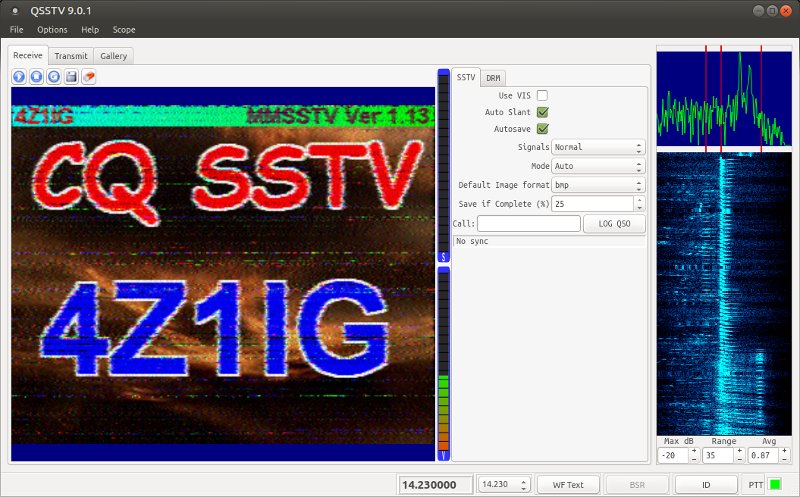Viewport: 800px width, 497px height.
Task: Click the 14.230000 frequency display field
Action: tap(435, 484)
